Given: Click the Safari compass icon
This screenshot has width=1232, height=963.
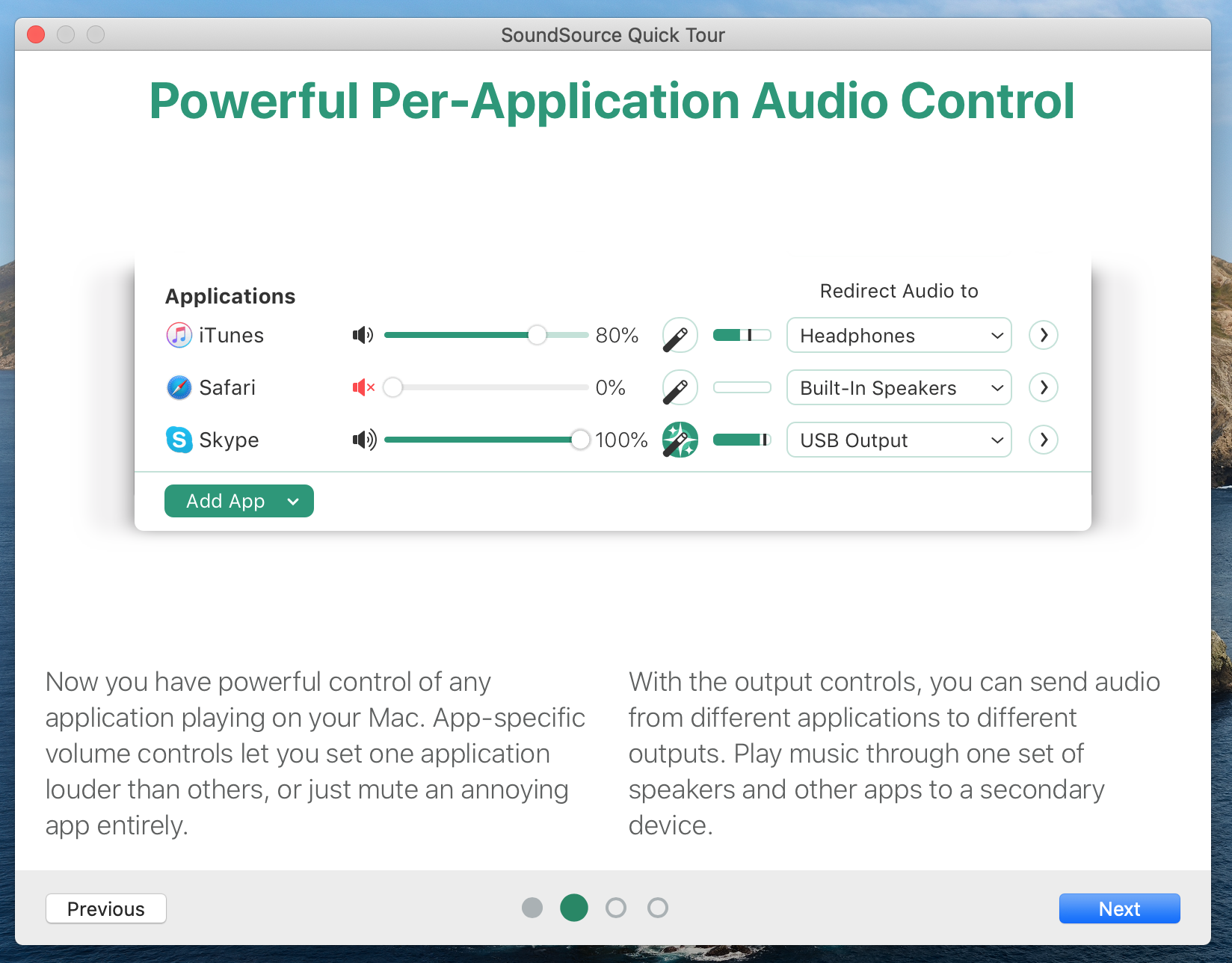Looking at the screenshot, I should point(179,387).
